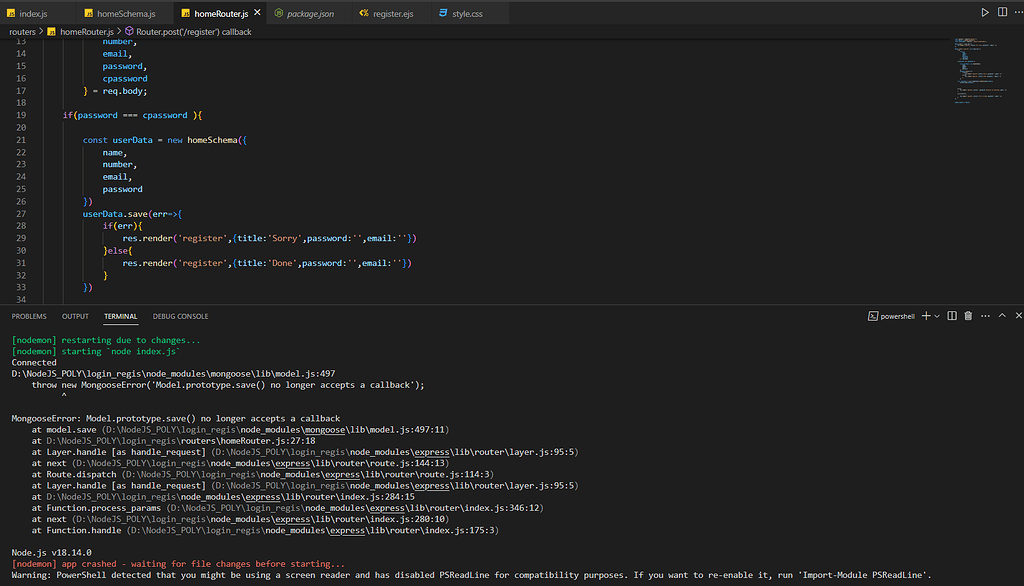
Task: Open the terminal panel's ellipsis menu
Action: pyautogui.click(x=984, y=316)
